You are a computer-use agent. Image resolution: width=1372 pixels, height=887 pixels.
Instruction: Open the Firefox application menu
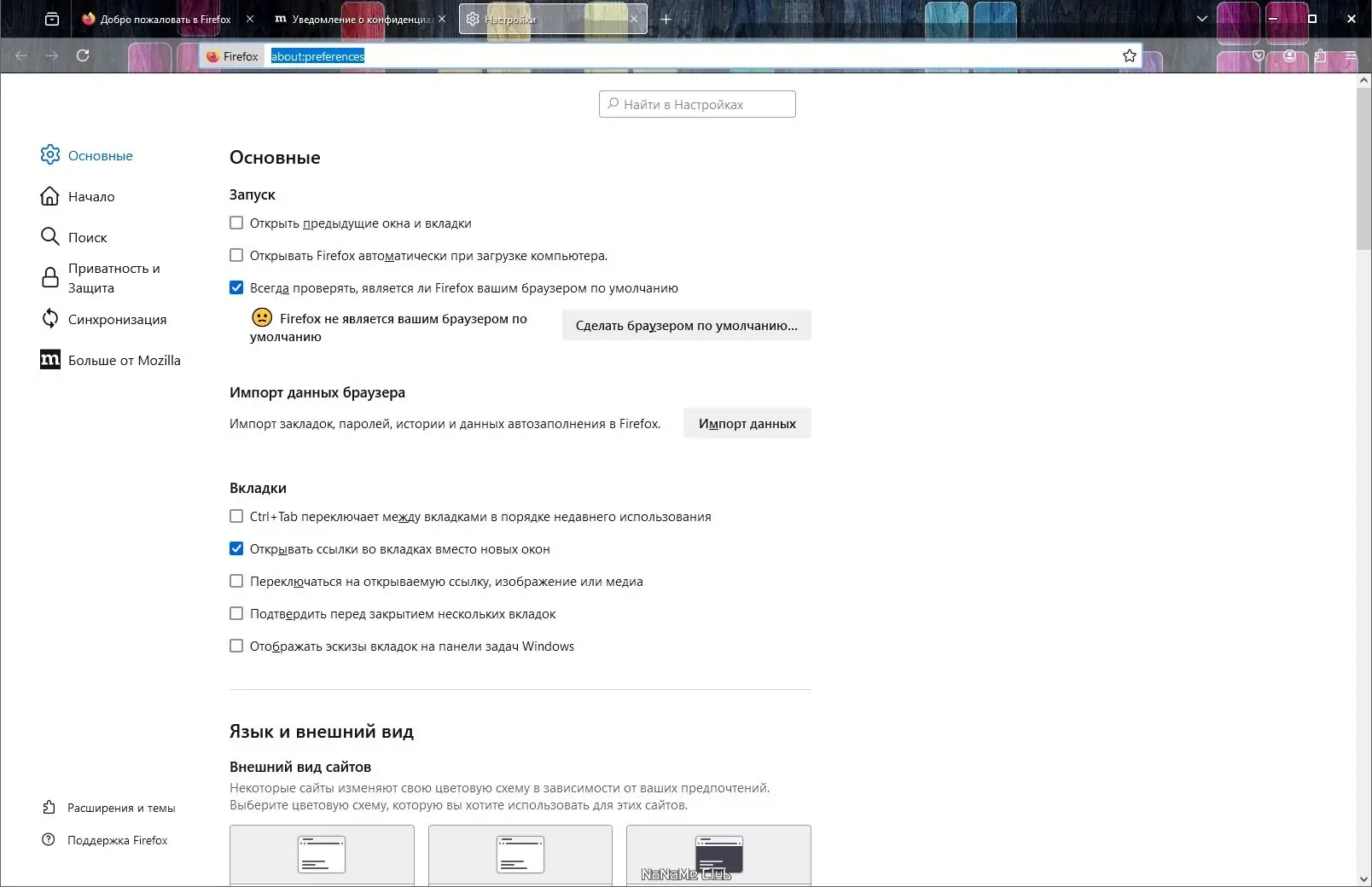(x=1351, y=55)
